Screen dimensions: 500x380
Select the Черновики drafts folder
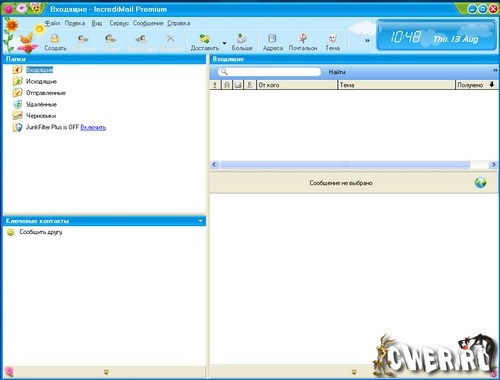click(41, 116)
